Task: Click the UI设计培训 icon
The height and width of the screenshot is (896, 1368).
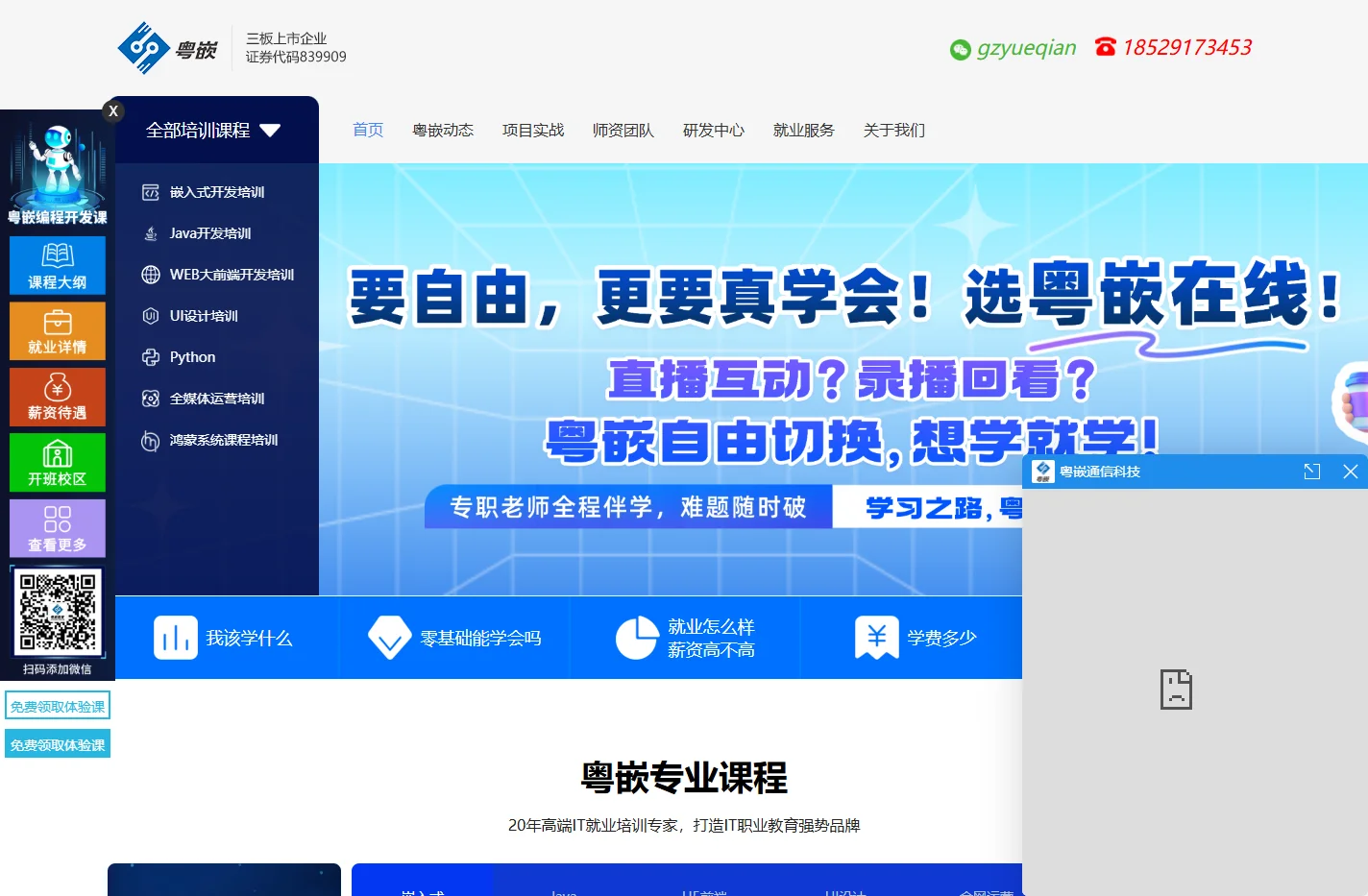Action: (151, 316)
